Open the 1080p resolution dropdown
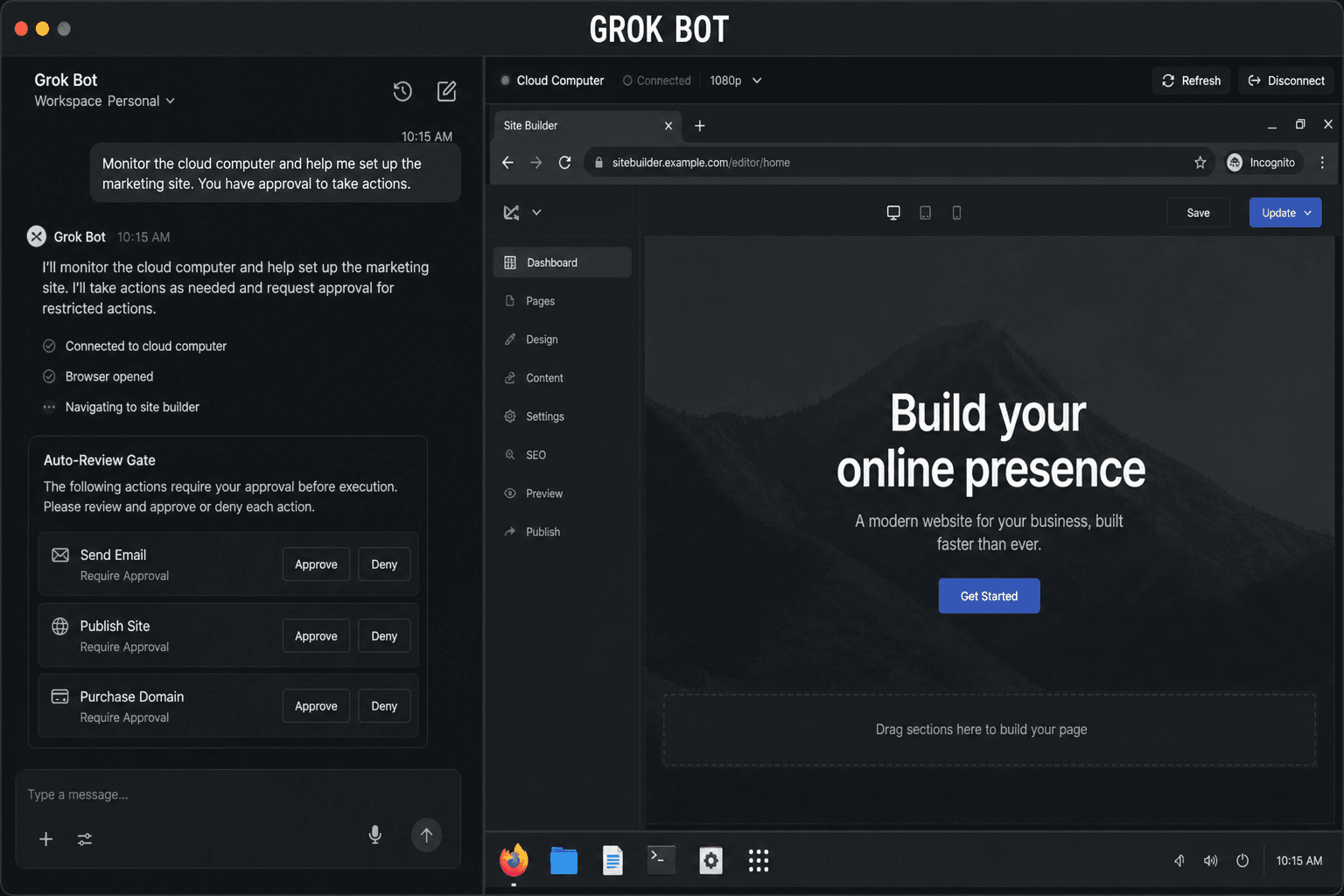Image resolution: width=1344 pixels, height=896 pixels. (736, 80)
